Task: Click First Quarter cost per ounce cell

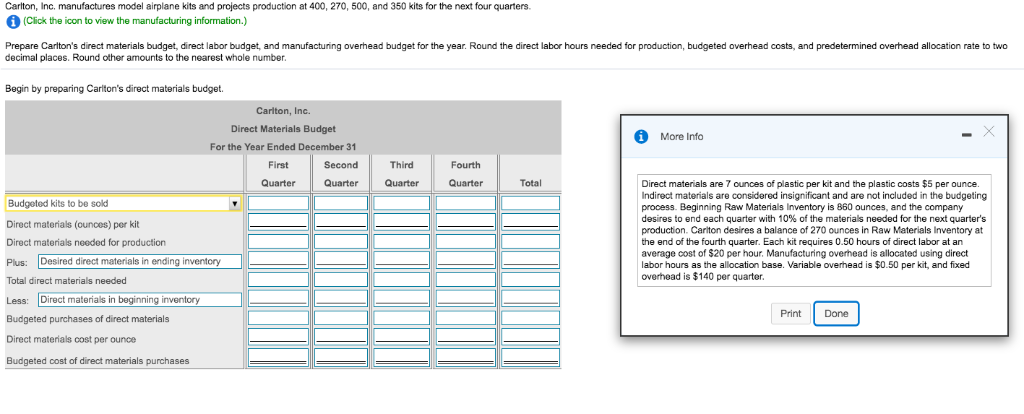Action: (x=278, y=337)
